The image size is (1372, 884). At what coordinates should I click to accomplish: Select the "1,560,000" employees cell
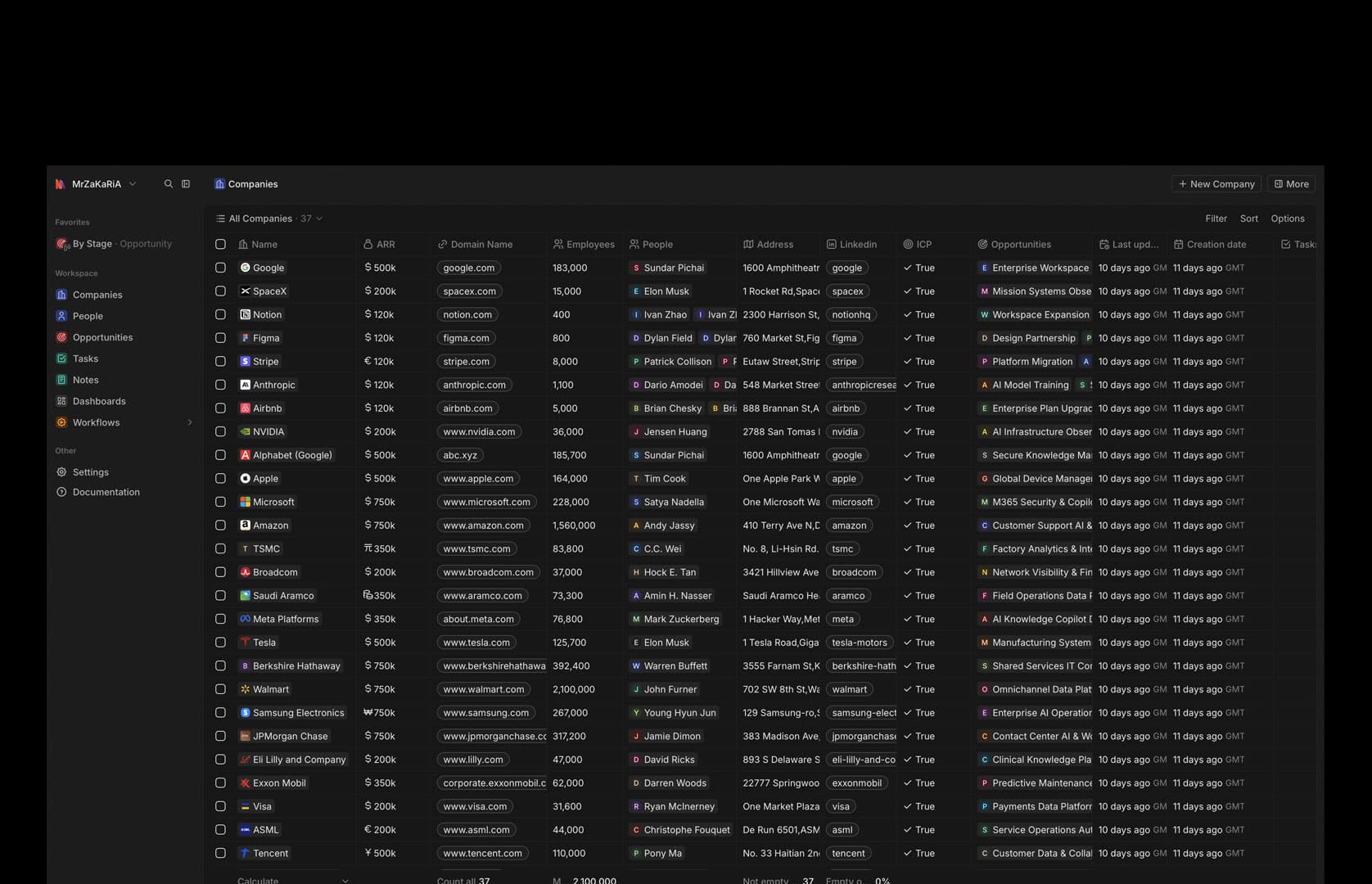click(584, 525)
